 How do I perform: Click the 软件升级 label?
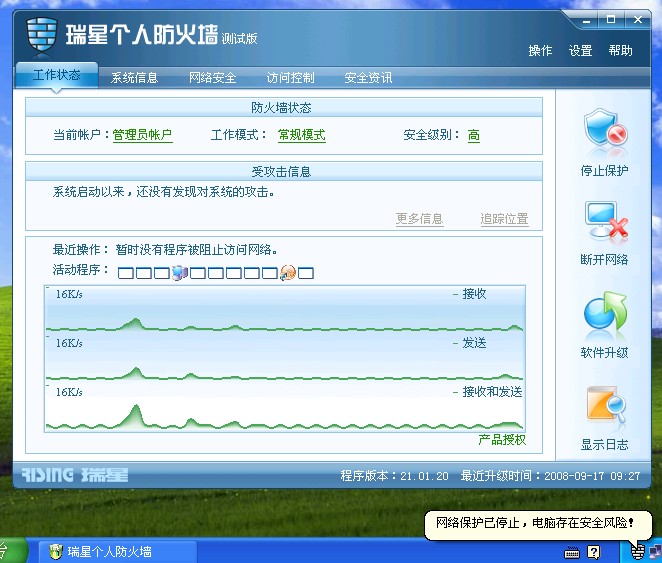click(x=605, y=352)
